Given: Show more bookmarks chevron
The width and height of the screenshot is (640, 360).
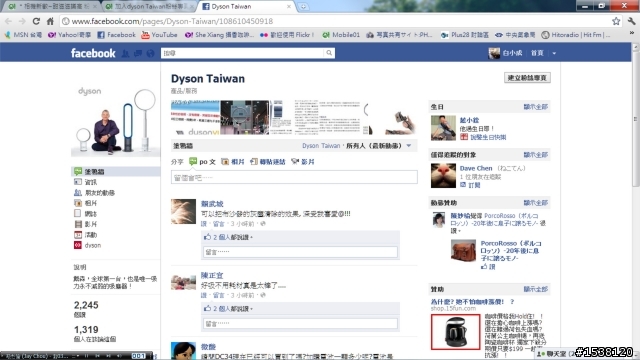Looking at the screenshot, I should 632,33.
